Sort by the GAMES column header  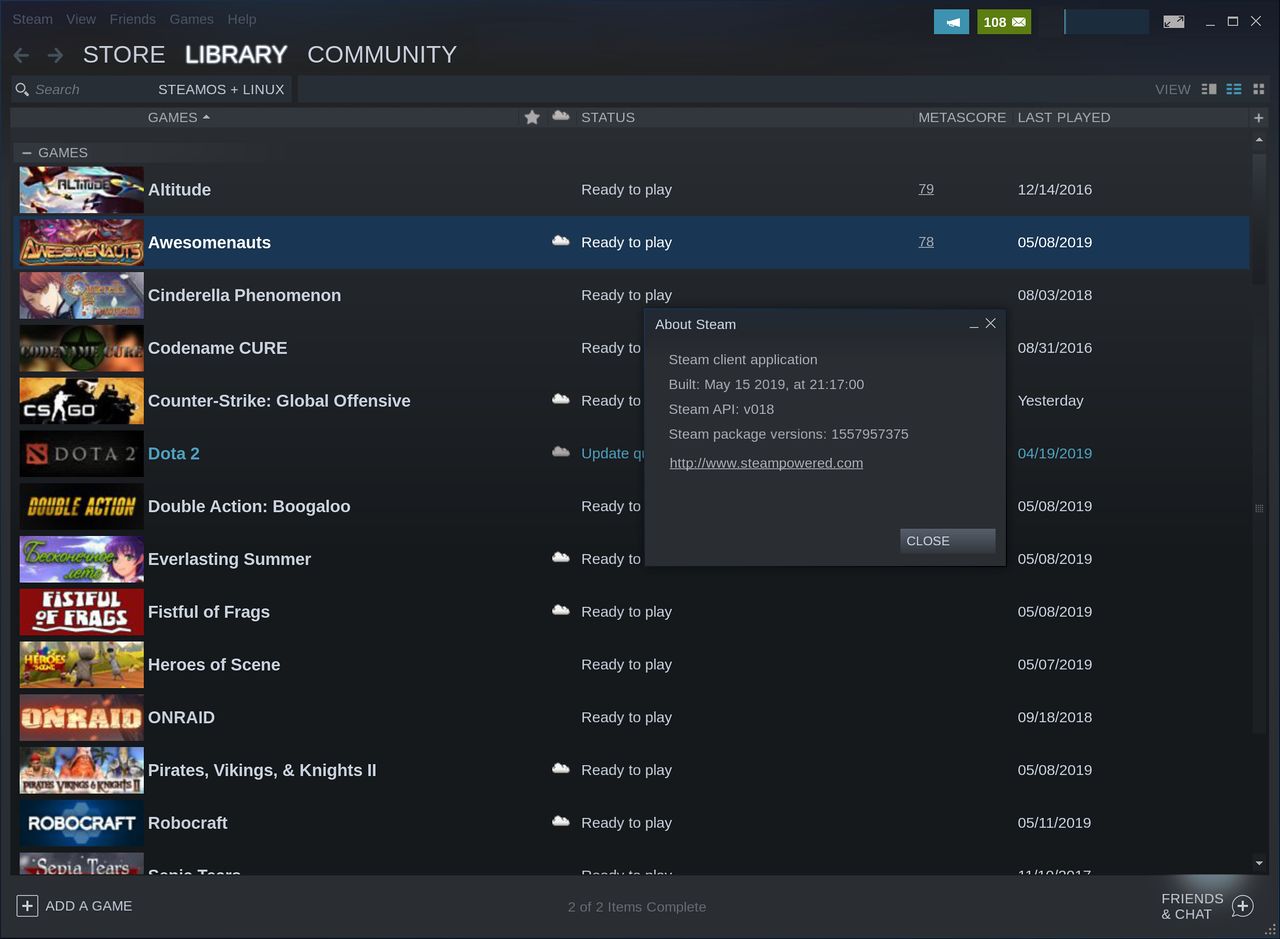coord(178,117)
